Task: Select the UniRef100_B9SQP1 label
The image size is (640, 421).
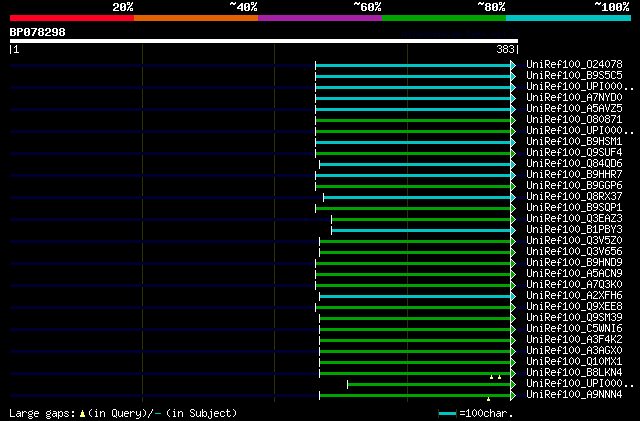Action: [x=574, y=208]
